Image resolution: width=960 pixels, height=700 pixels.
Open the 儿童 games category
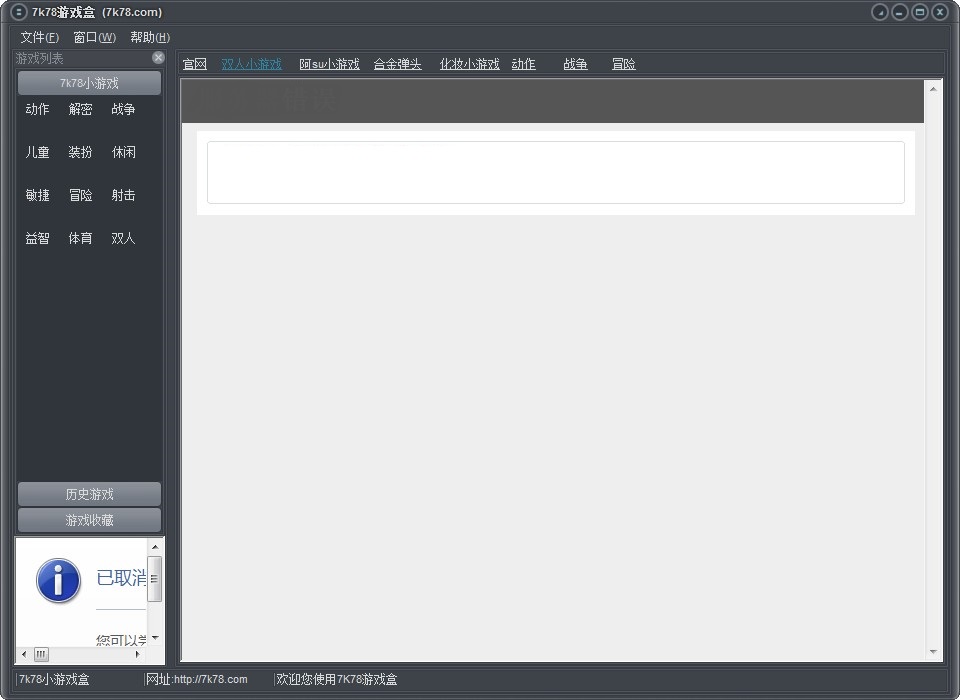37,153
